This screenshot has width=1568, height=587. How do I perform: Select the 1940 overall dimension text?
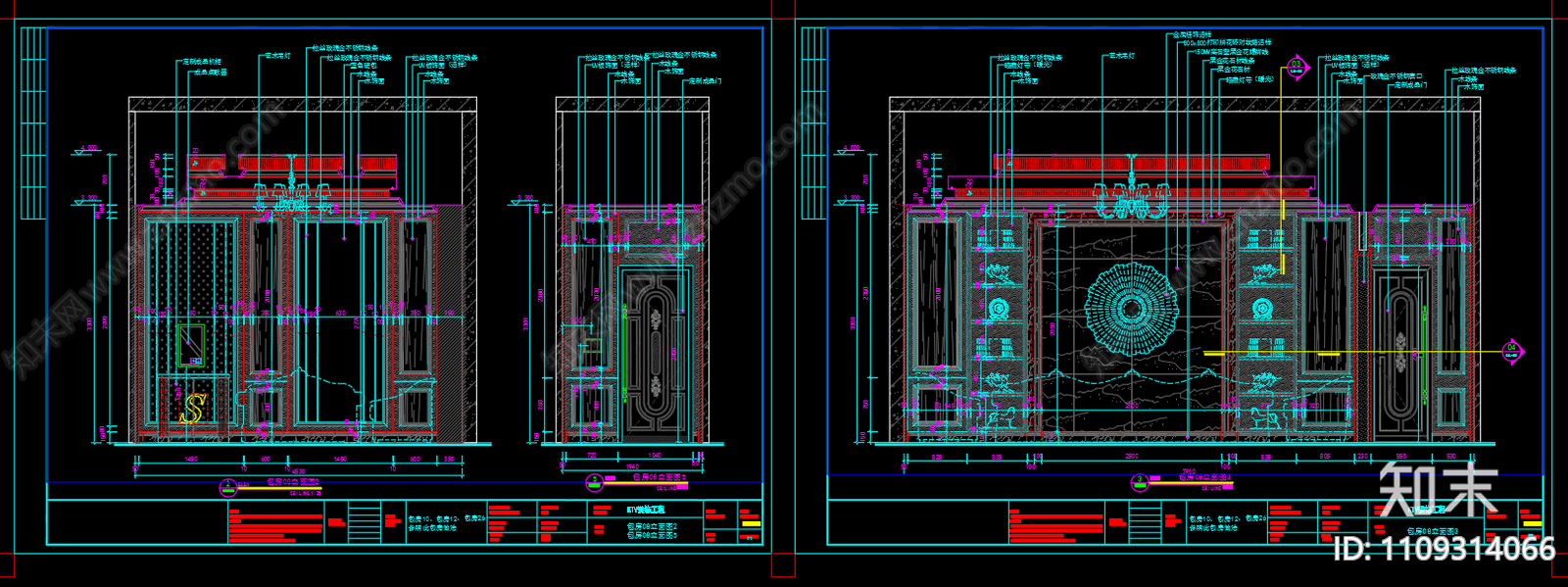click(632, 466)
